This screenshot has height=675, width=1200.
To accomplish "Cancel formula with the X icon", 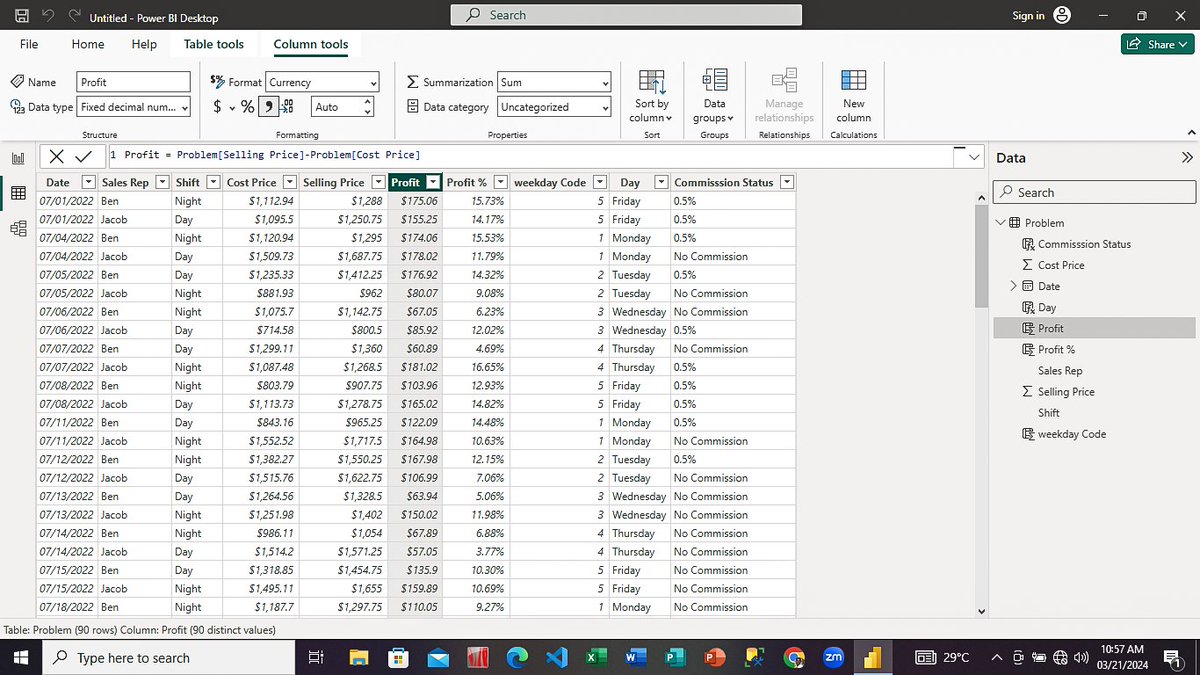I will pos(57,156).
